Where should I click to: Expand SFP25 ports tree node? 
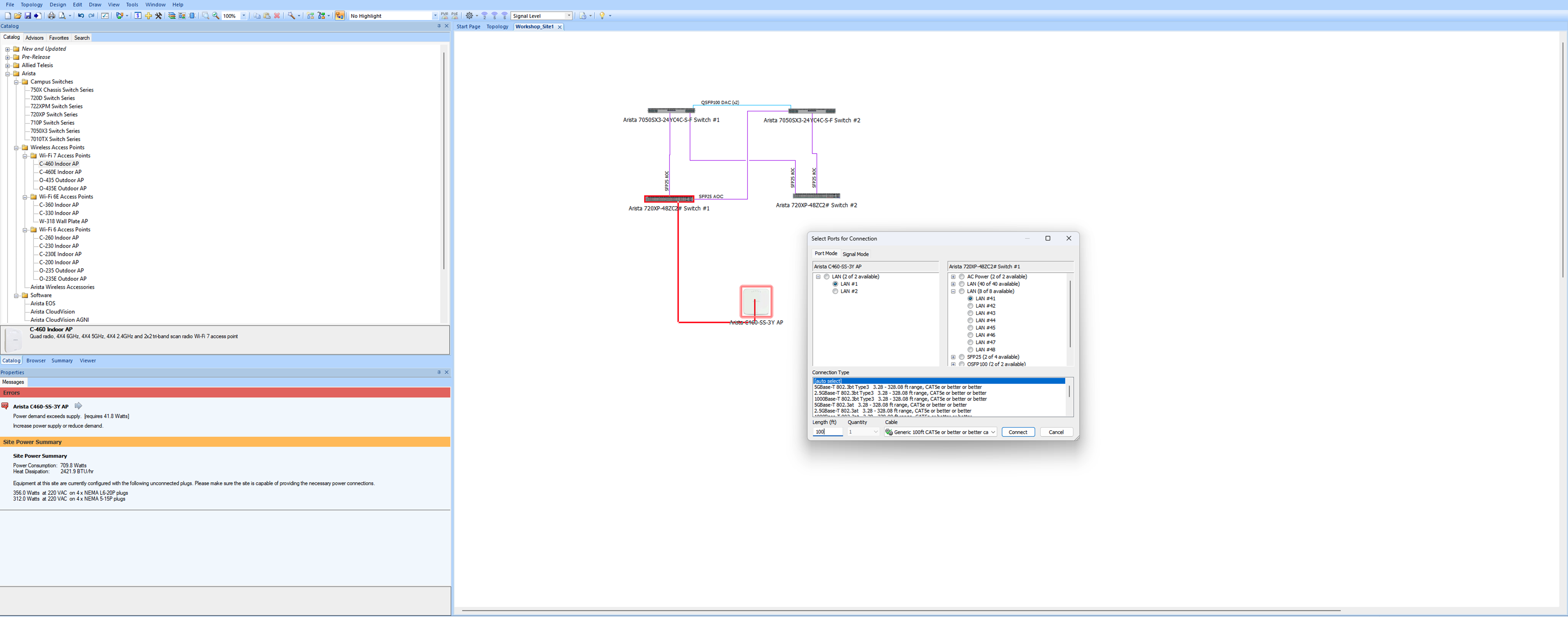point(953,357)
